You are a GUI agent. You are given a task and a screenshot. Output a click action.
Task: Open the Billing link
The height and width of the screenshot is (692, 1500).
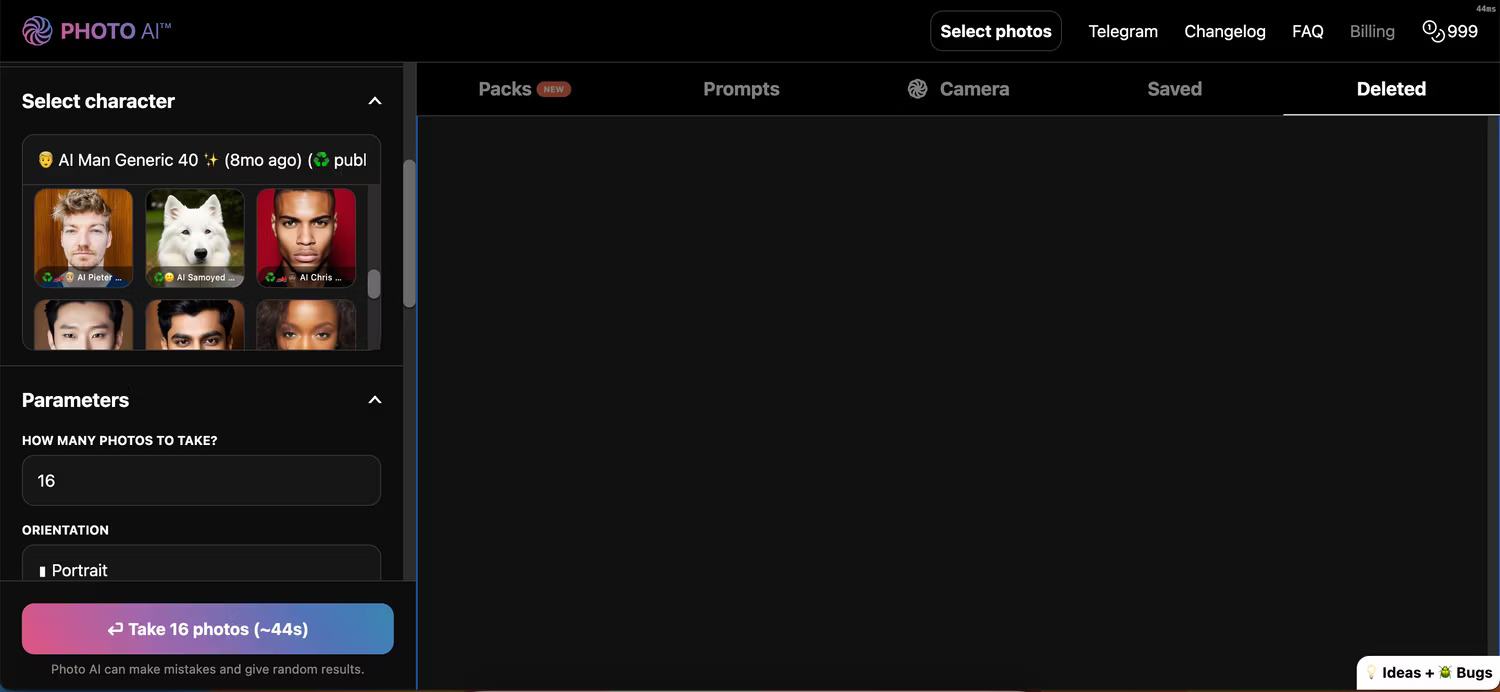coord(1372,31)
